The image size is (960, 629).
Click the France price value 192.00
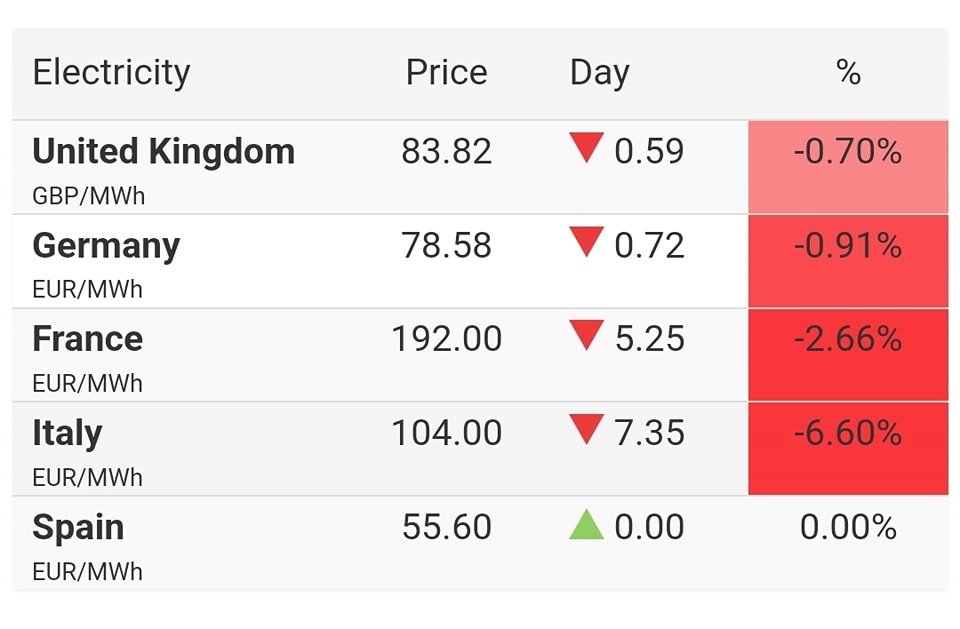[x=446, y=339]
